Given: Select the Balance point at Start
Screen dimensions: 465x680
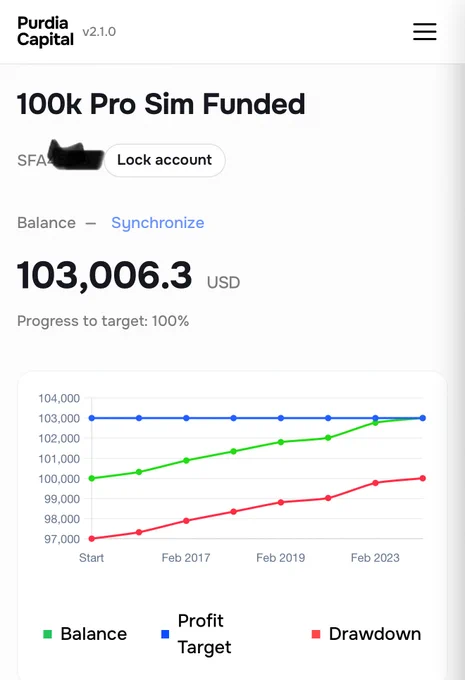Looking at the screenshot, I should pos(92,478).
